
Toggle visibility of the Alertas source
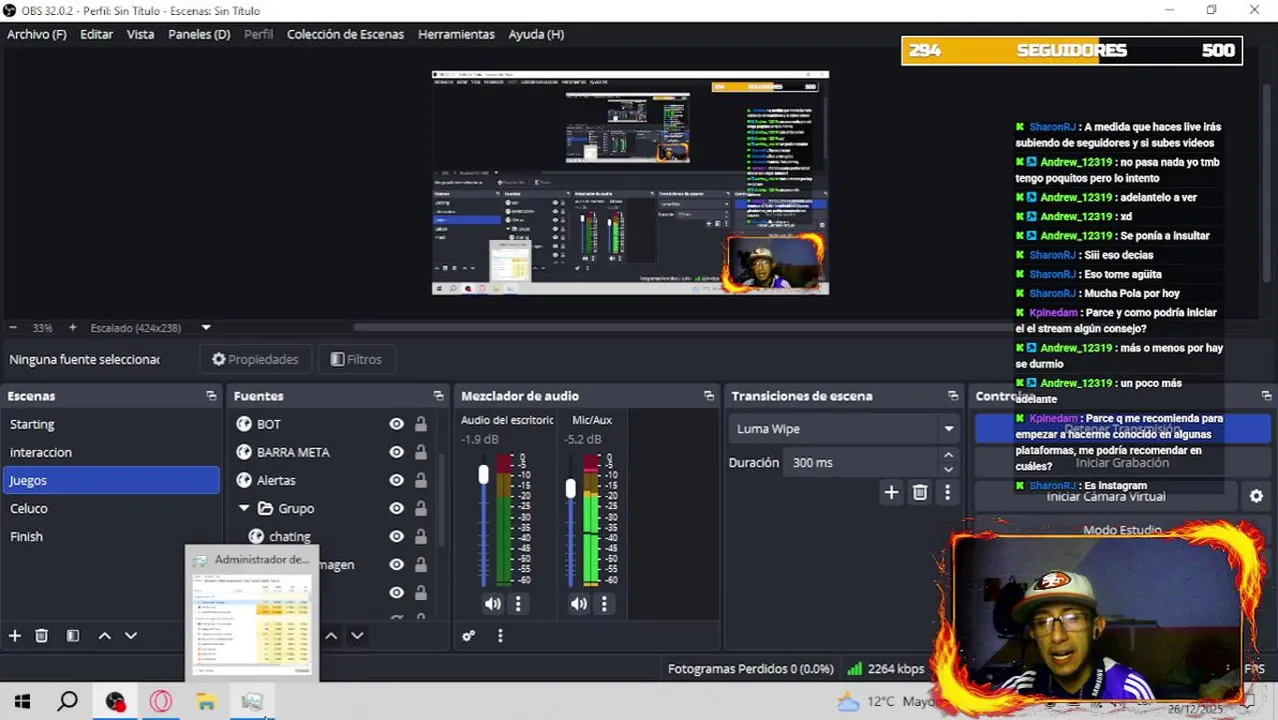396,480
